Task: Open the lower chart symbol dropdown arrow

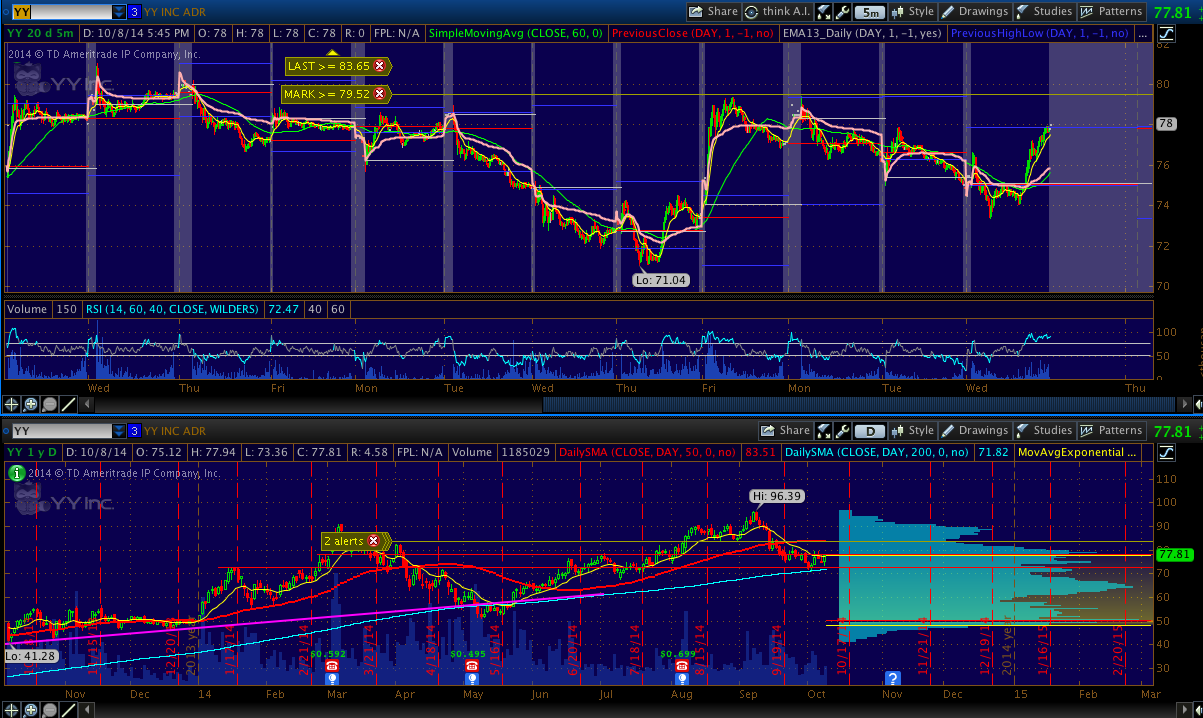Action: tap(119, 431)
